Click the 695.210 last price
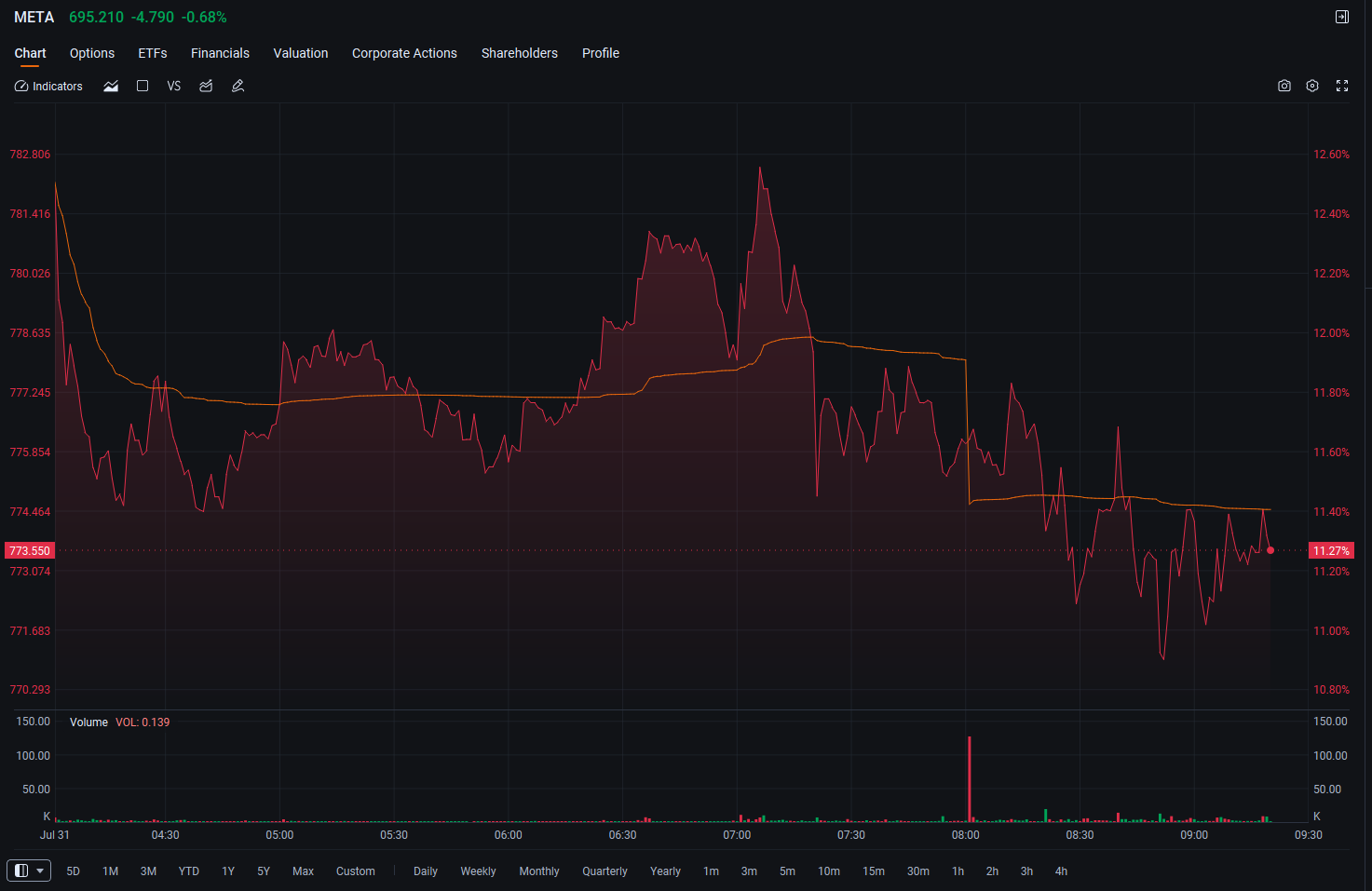1372x891 pixels. pyautogui.click(x=96, y=17)
